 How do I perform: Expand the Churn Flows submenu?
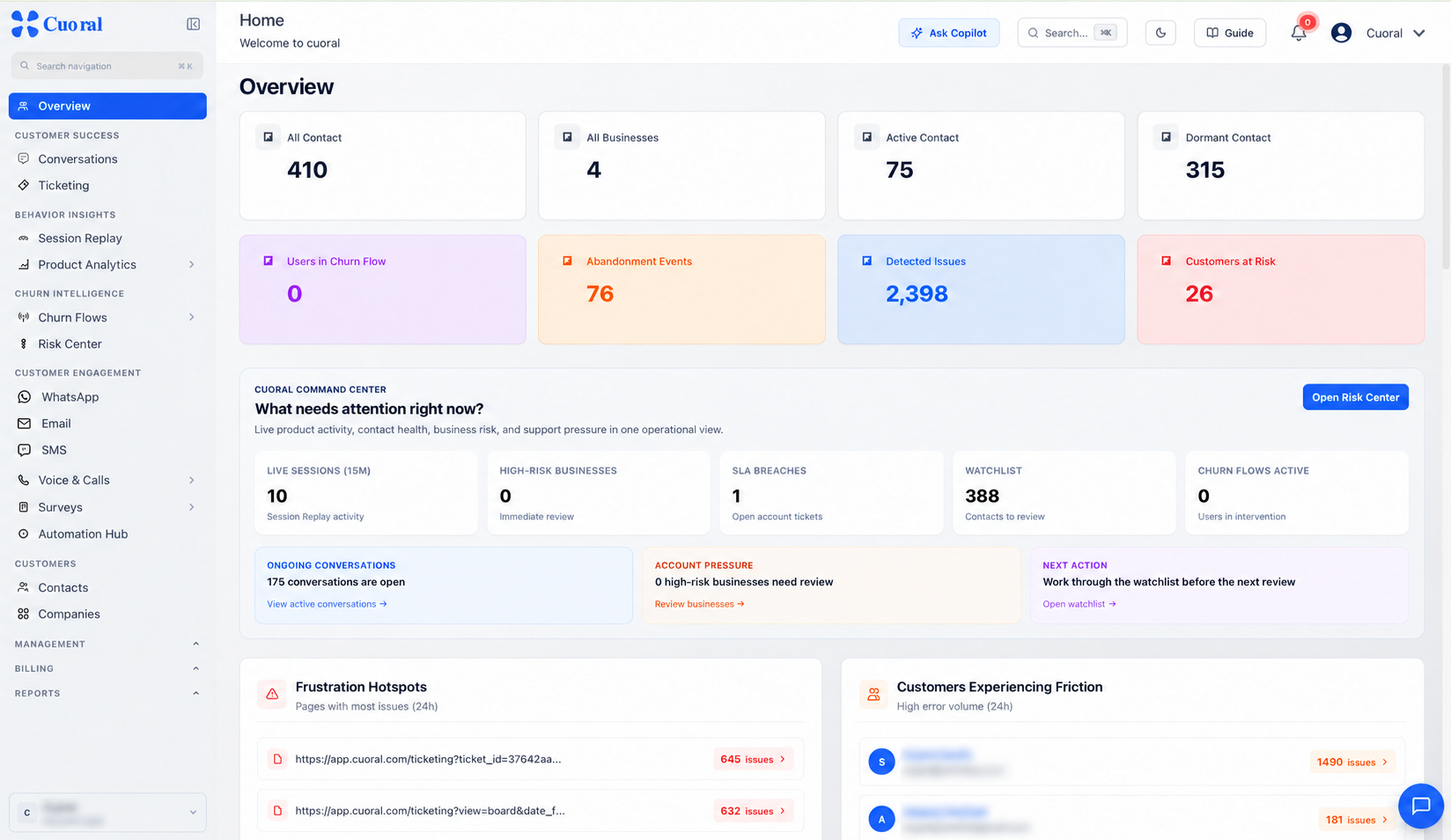pyautogui.click(x=191, y=317)
